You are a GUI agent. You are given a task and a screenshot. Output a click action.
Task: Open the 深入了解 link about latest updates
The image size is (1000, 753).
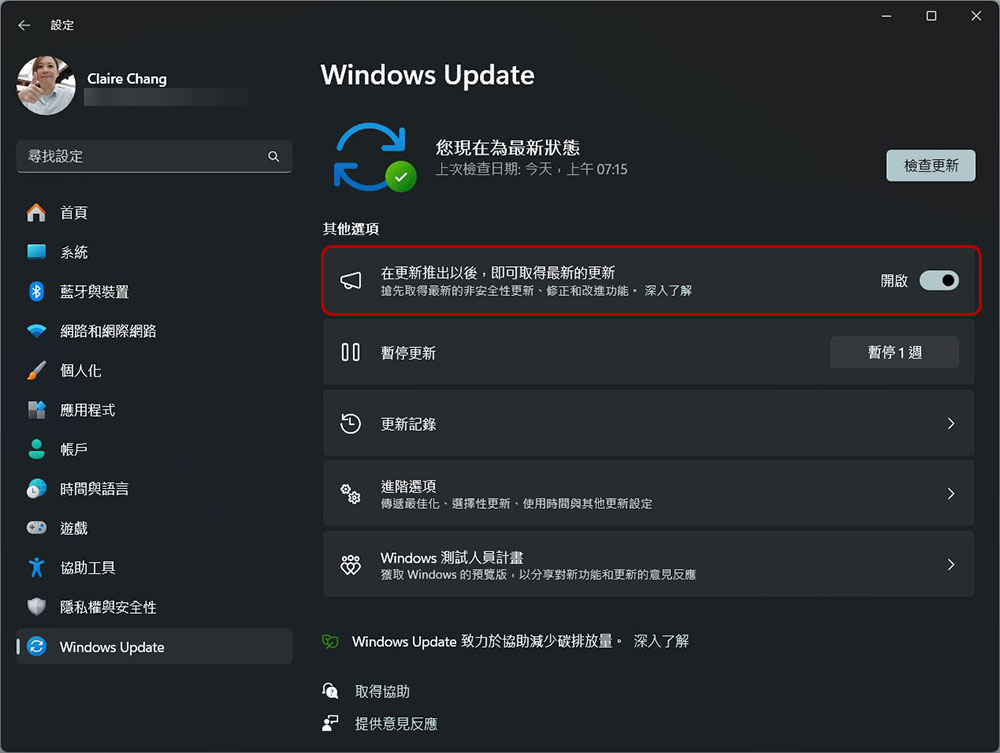tap(668, 291)
